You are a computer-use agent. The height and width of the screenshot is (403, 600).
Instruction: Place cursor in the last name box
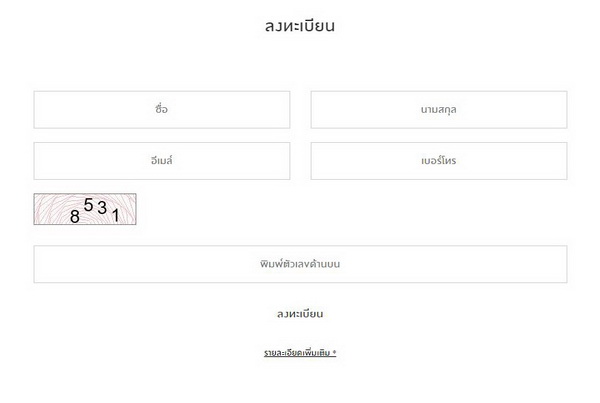[439, 110]
